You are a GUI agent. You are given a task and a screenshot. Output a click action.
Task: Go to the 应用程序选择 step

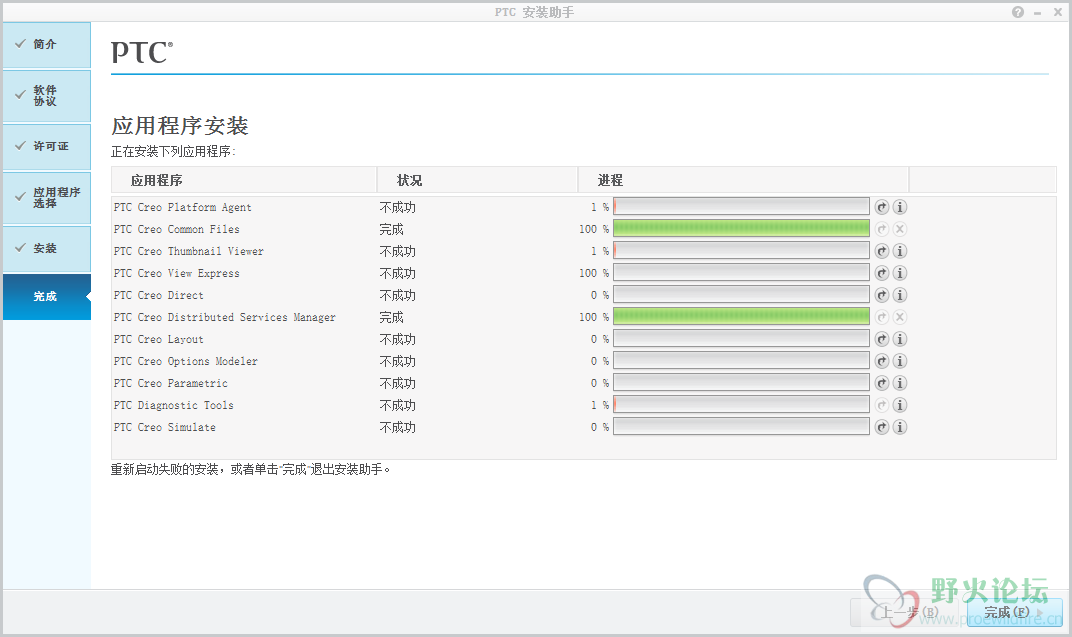(x=46, y=198)
